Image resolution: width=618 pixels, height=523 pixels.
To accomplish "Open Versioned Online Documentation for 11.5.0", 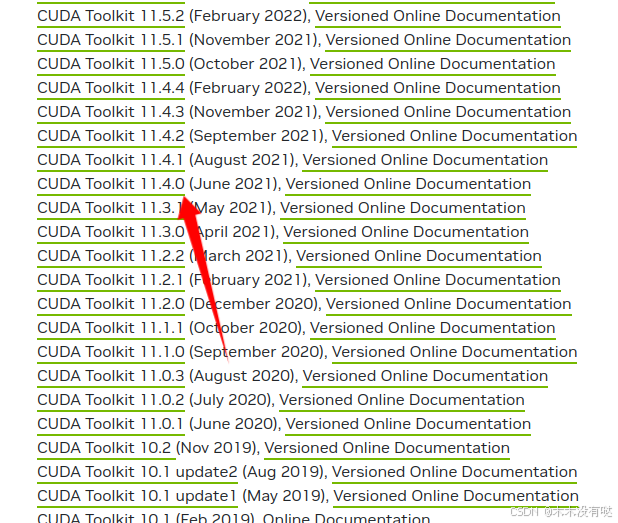I will coord(433,64).
